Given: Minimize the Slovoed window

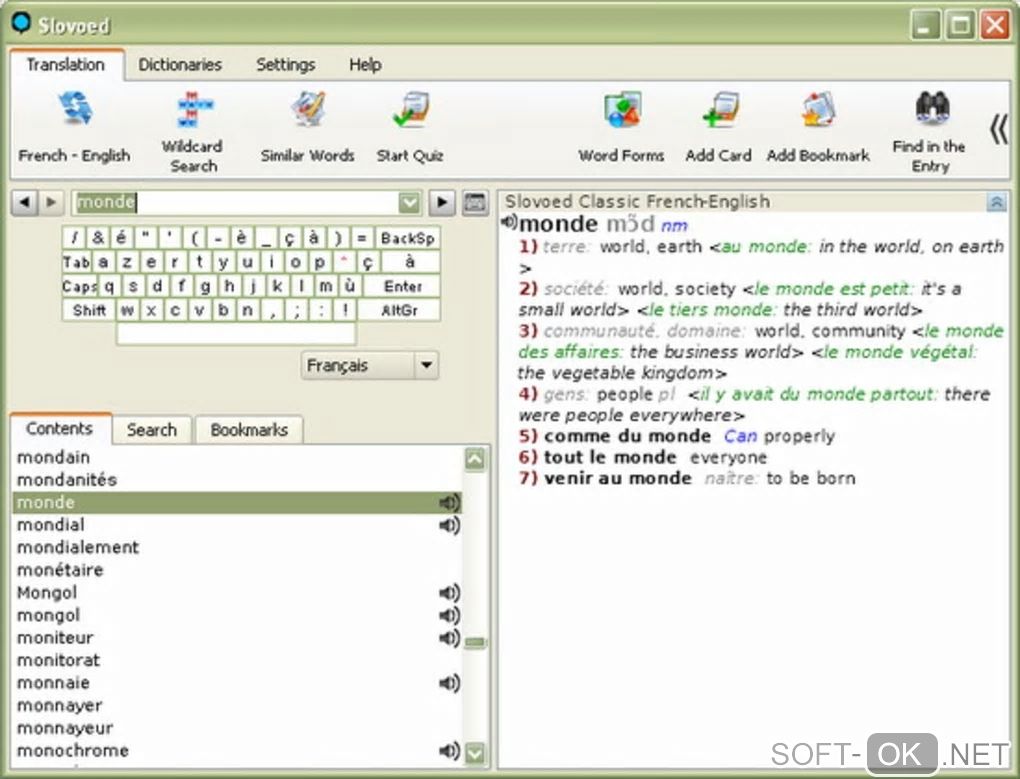Looking at the screenshot, I should pos(924,25).
